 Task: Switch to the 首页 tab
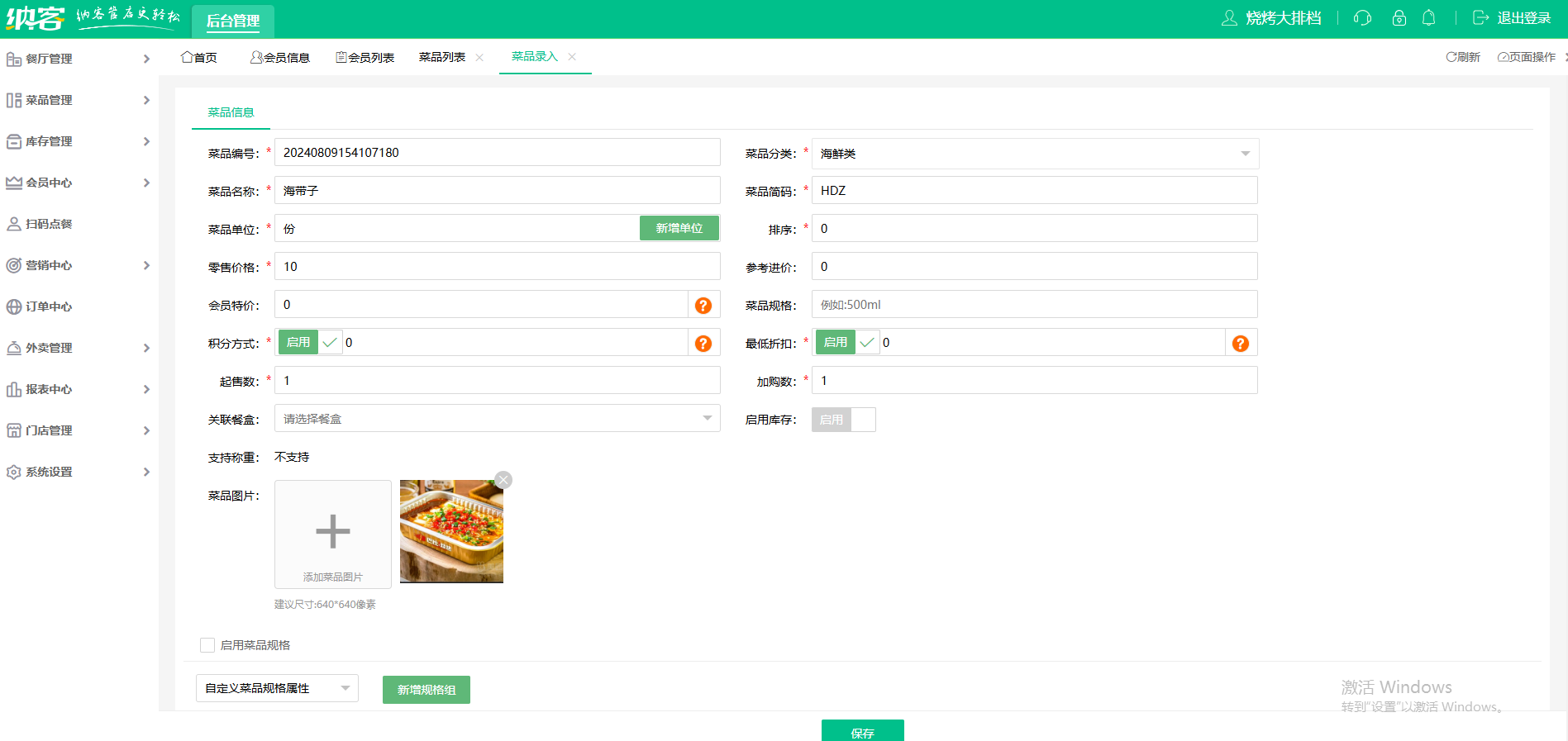click(x=199, y=57)
